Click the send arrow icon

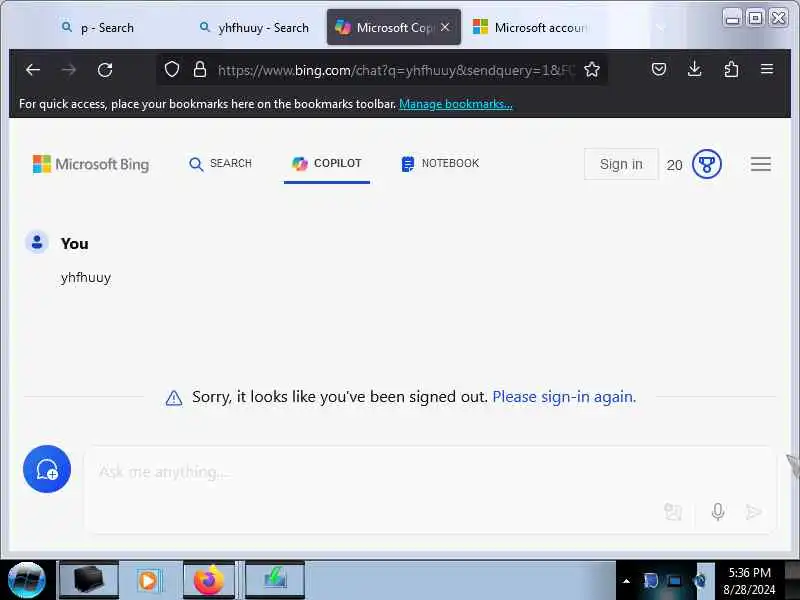[x=754, y=512]
